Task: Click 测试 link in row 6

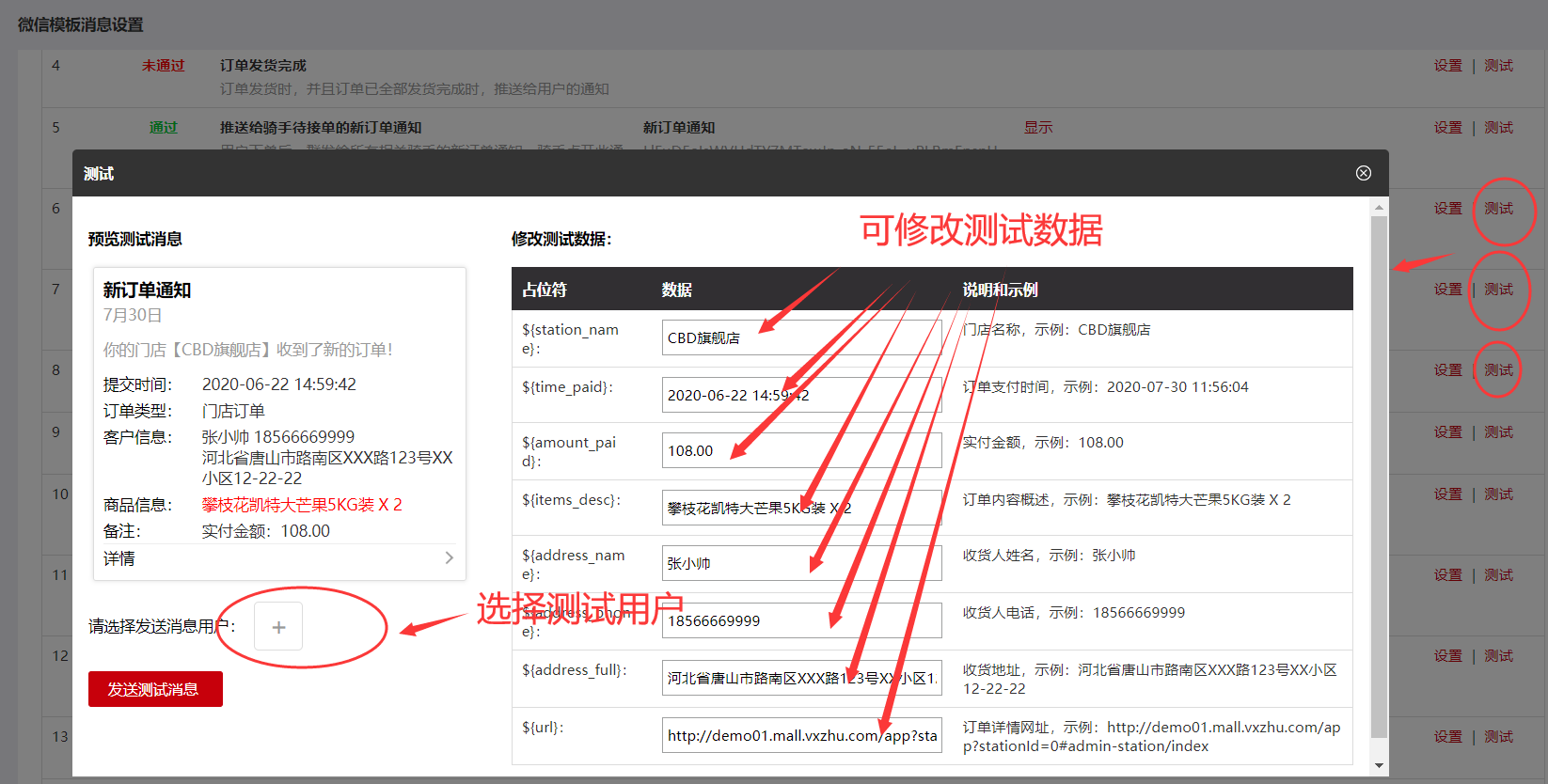Action: (1498, 209)
